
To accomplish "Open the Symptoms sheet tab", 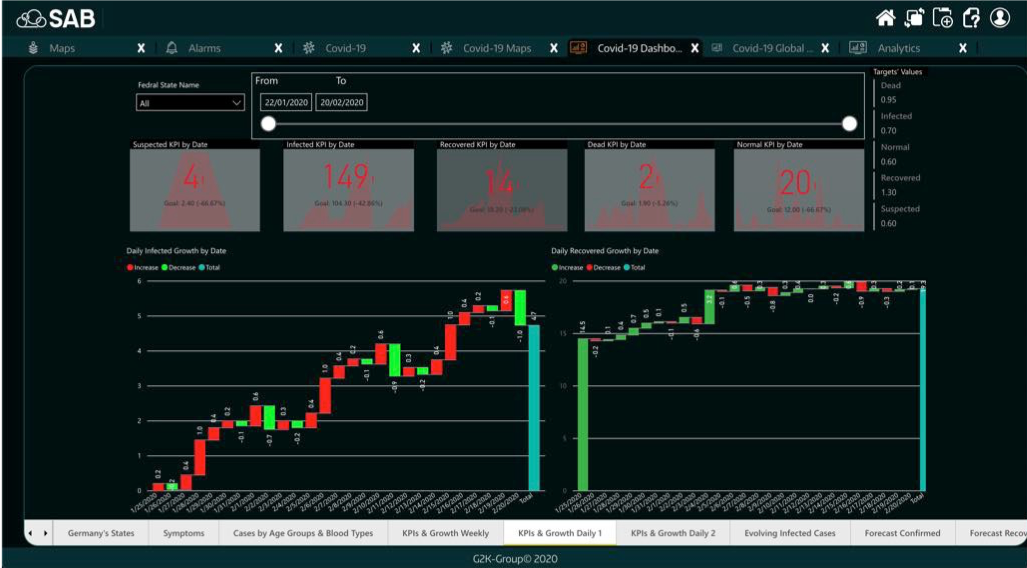I will [183, 533].
